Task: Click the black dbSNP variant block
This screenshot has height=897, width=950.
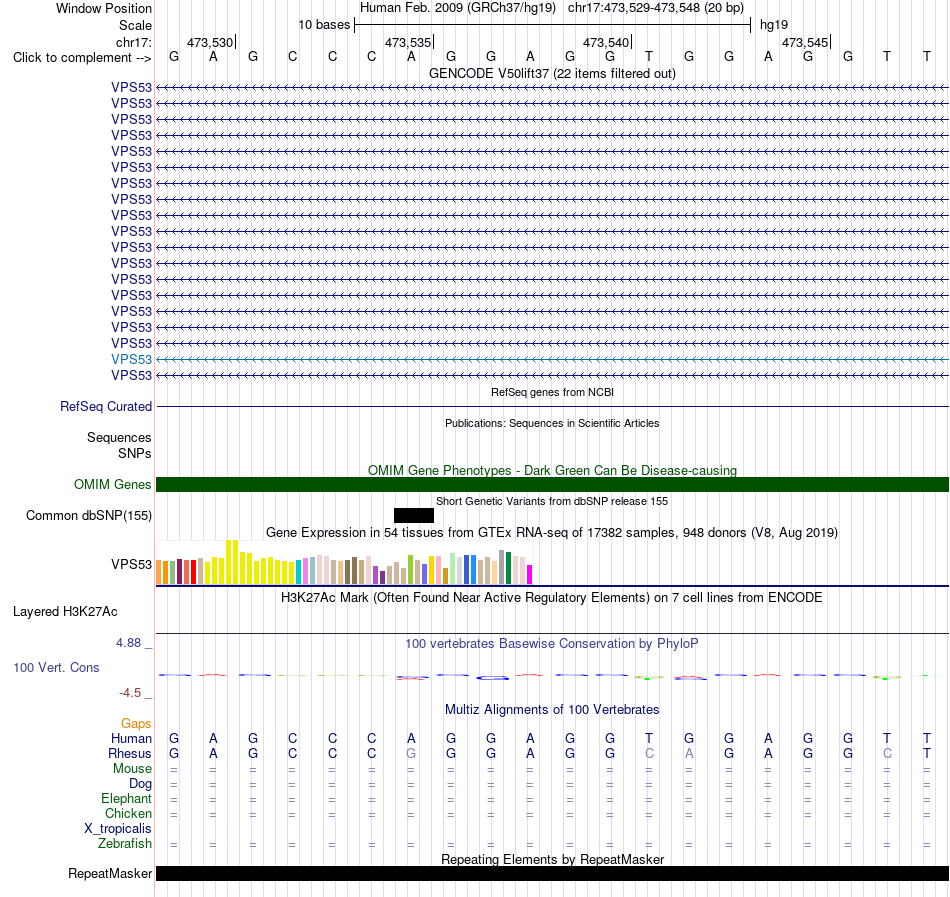Action: pos(414,515)
